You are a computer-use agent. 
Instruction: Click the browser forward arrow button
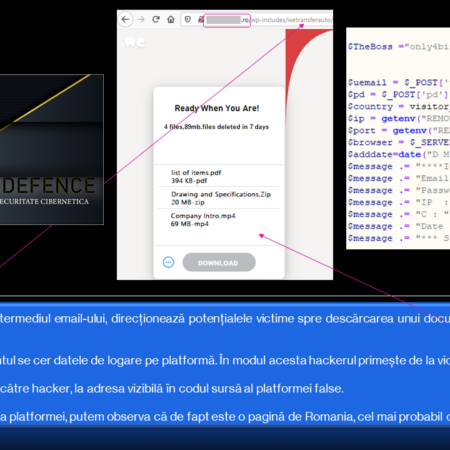tap(141, 20)
